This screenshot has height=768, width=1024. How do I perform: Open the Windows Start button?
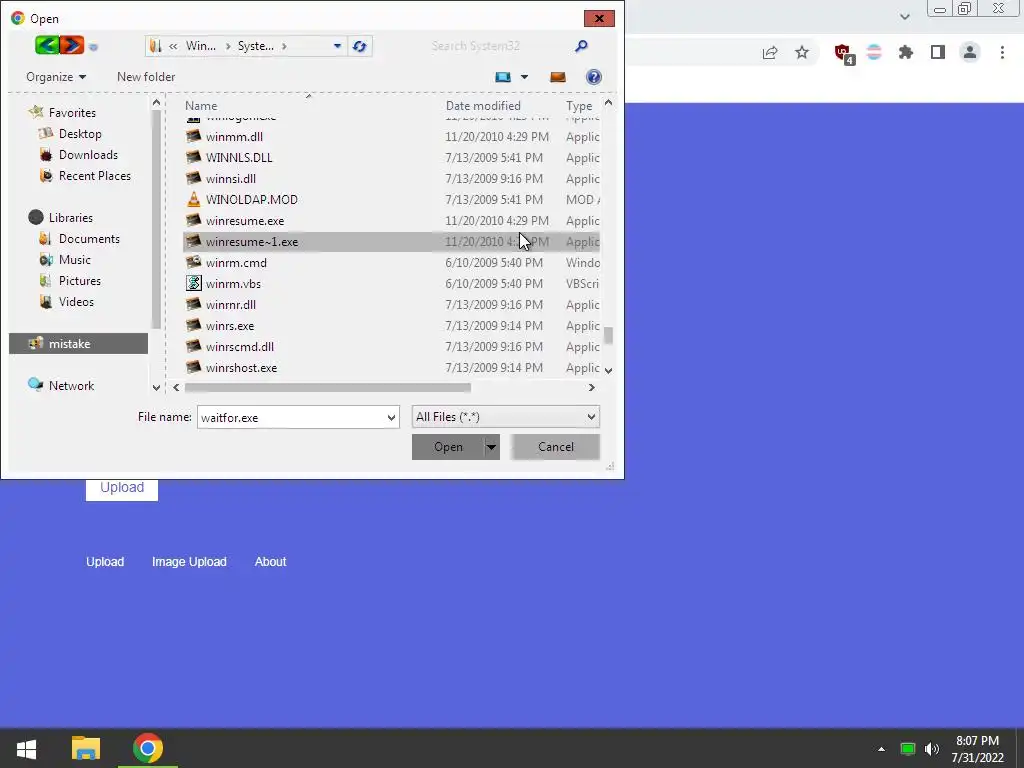click(26, 748)
